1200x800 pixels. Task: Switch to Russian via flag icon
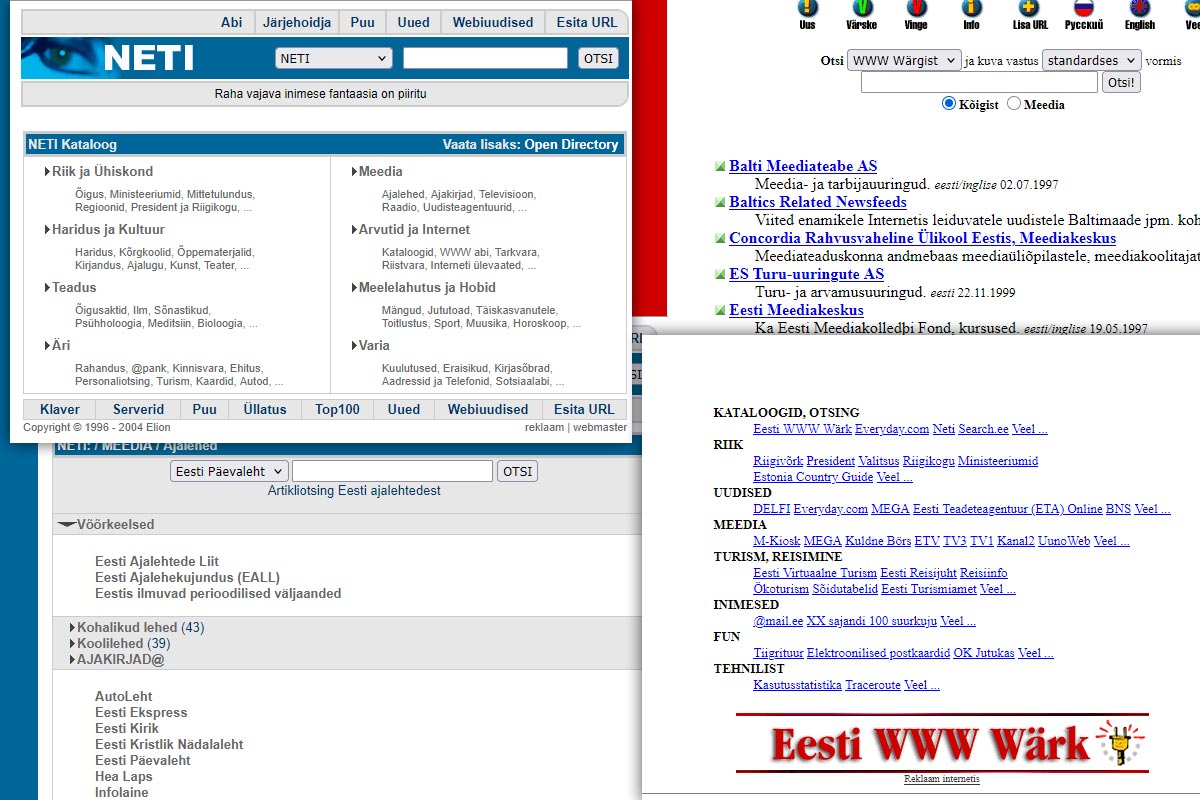click(x=1084, y=9)
